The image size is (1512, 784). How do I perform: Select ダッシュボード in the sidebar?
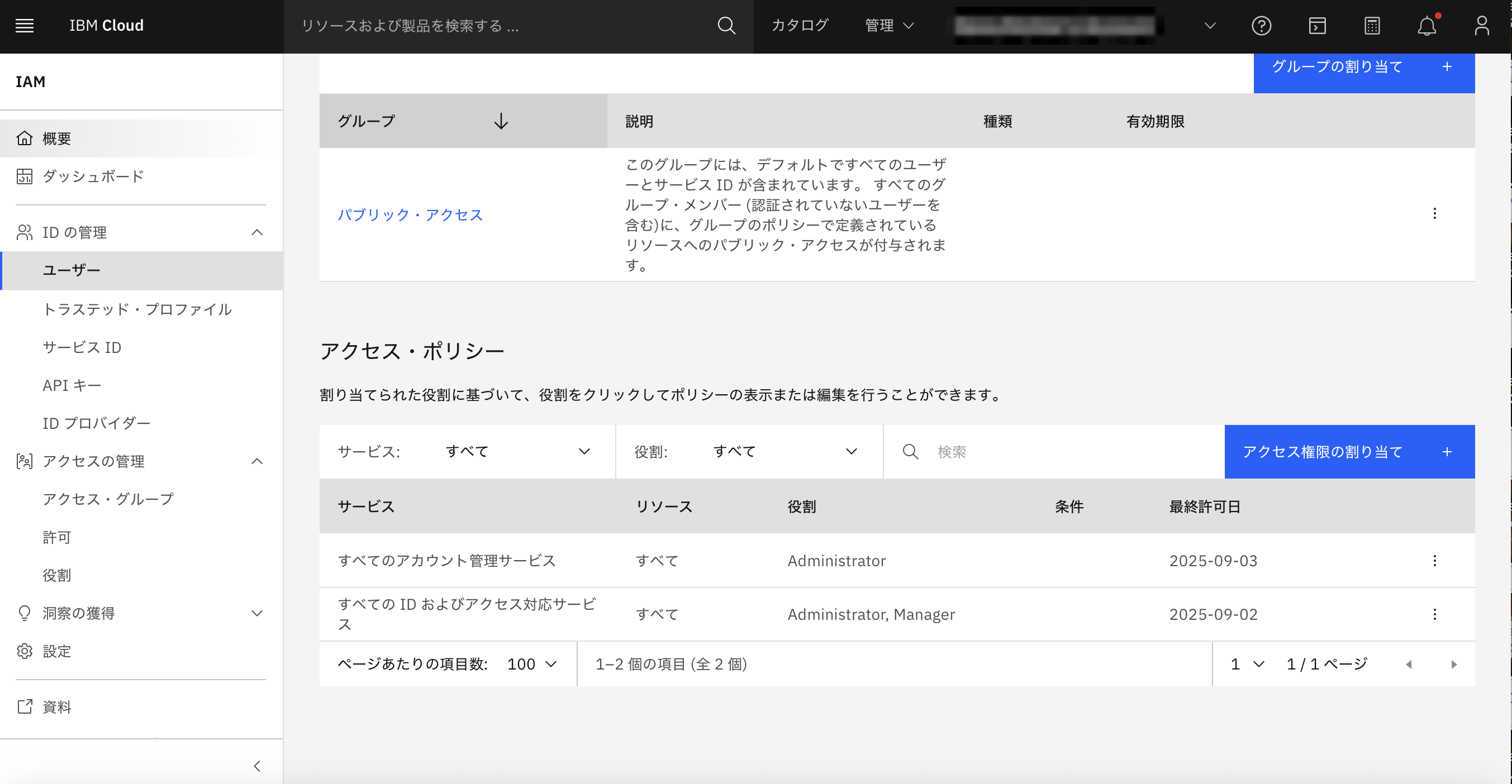click(92, 176)
